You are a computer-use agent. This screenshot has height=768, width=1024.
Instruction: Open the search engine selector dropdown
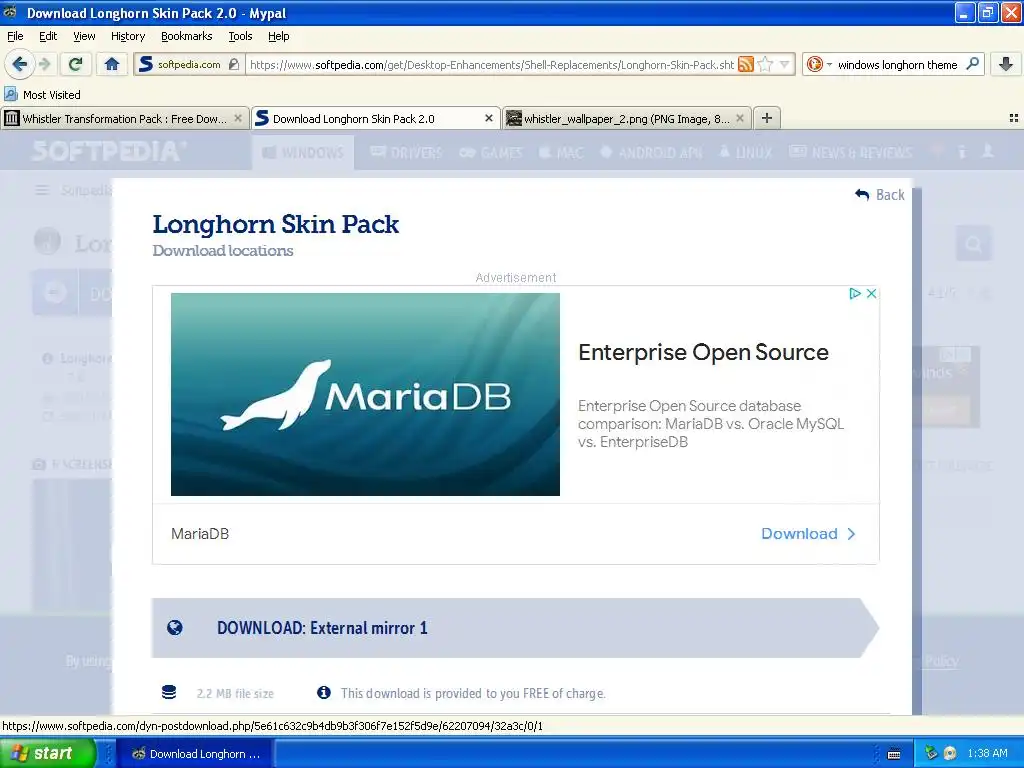pos(819,64)
